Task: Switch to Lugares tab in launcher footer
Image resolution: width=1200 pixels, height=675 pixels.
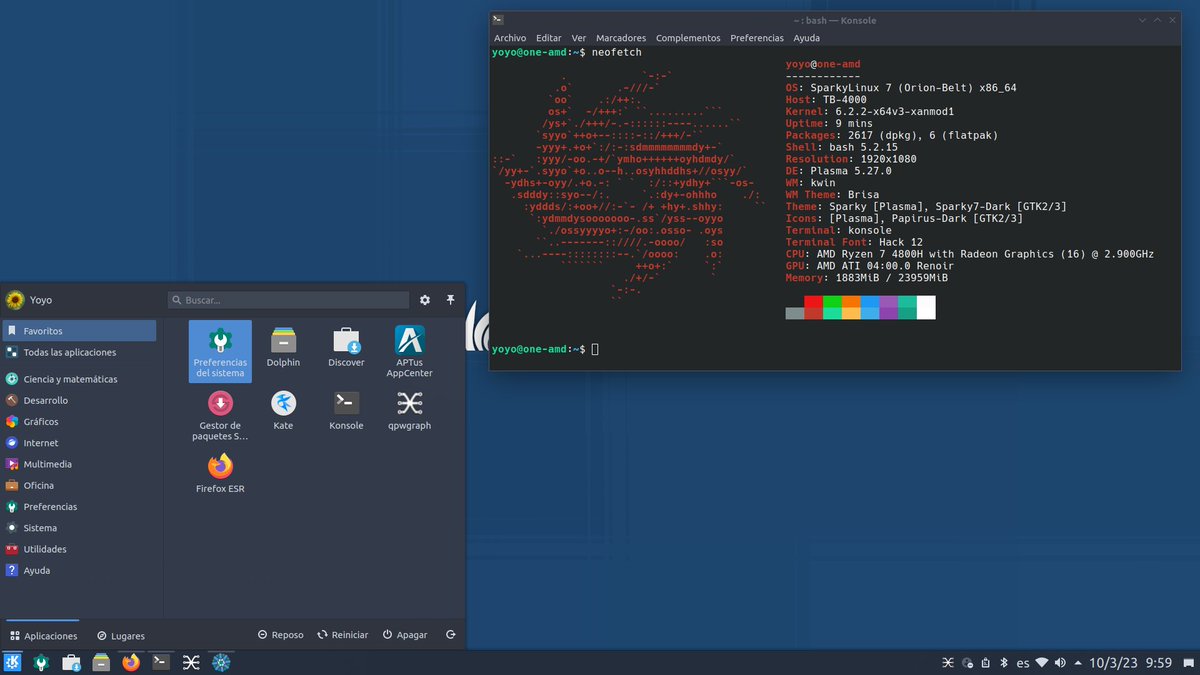Action: [121, 636]
